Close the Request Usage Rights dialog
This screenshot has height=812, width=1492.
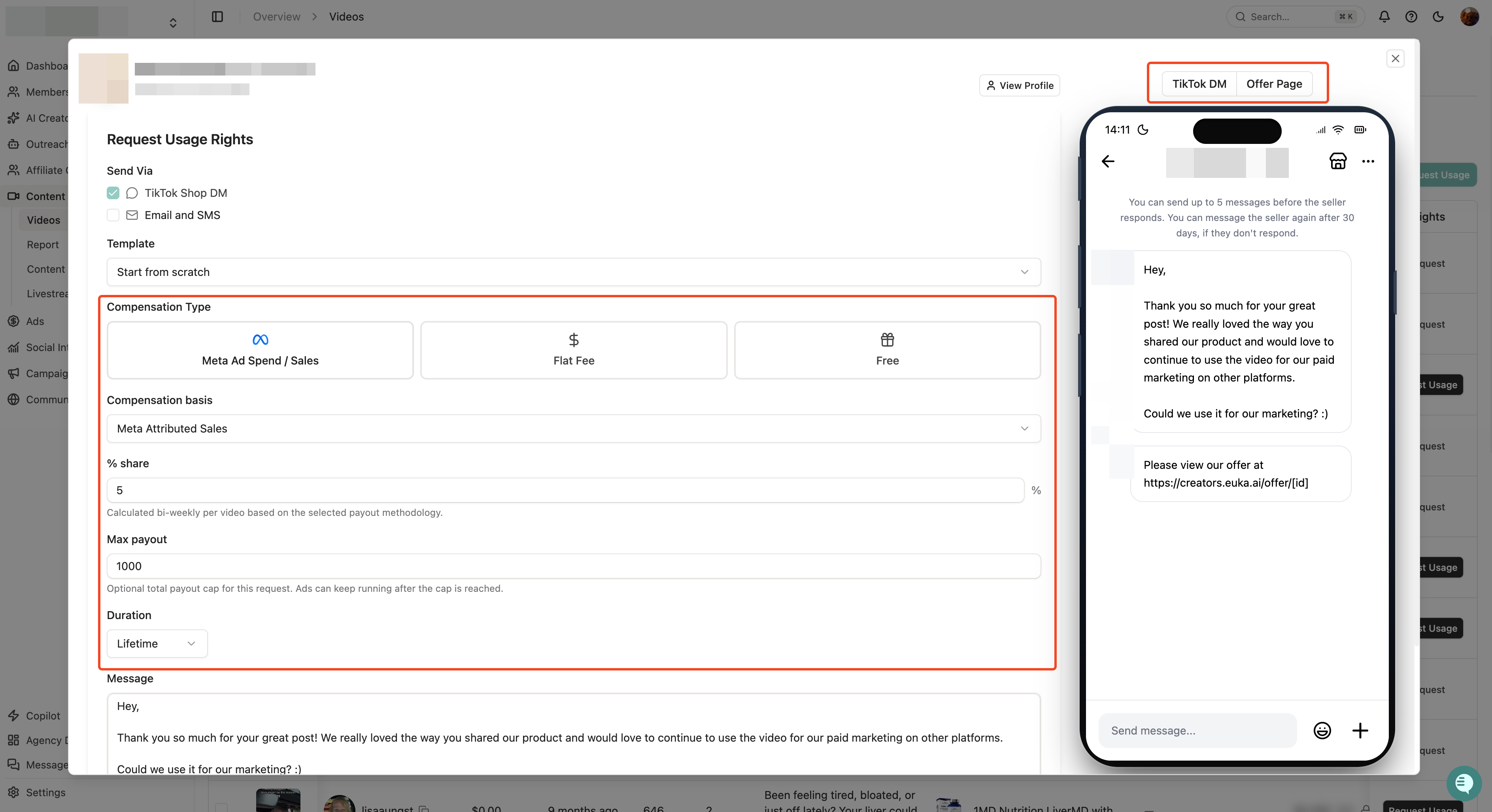click(1395, 59)
